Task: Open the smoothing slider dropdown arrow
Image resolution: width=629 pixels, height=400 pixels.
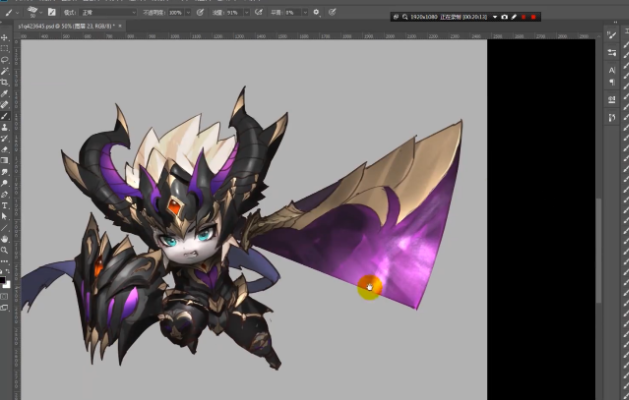Action: (305, 12)
